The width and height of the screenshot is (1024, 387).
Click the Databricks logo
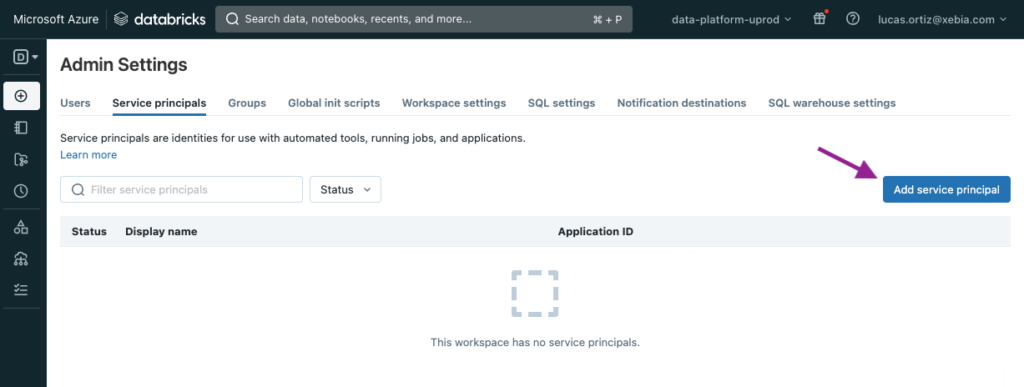[159, 19]
